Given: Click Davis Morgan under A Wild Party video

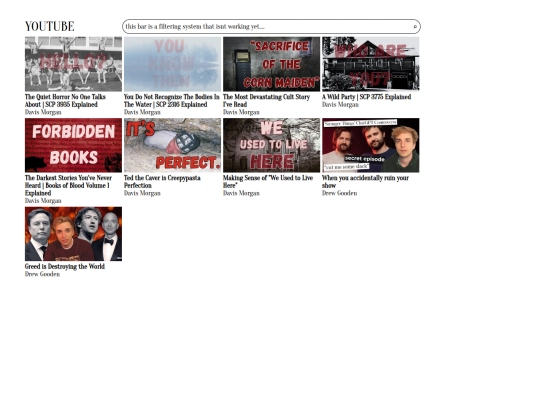Looking at the screenshot, I should click(340, 104).
